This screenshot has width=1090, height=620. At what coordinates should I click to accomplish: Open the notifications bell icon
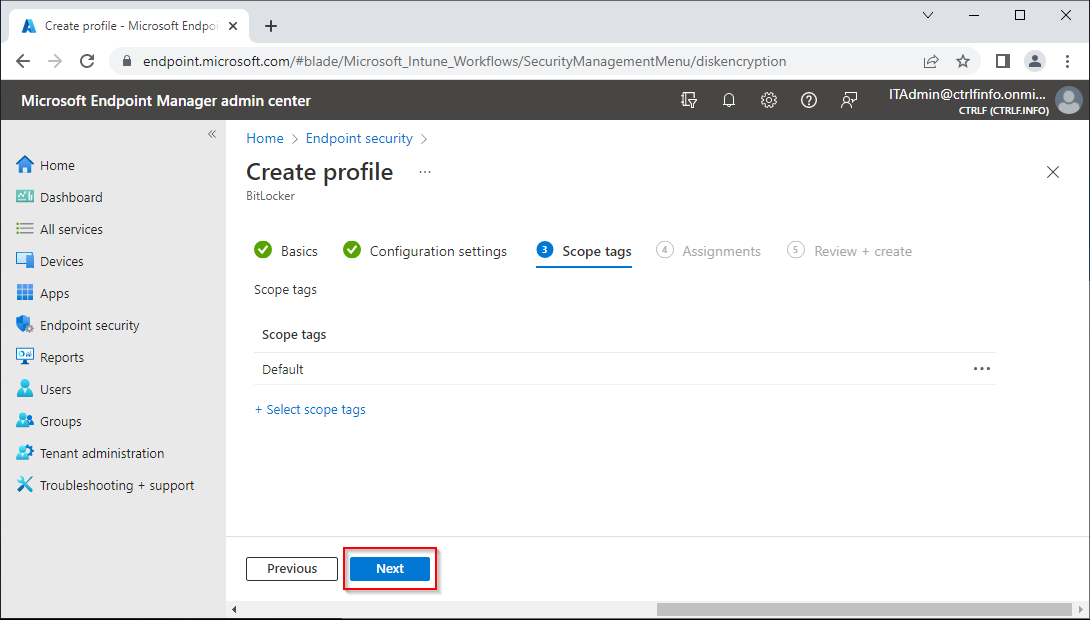729,100
